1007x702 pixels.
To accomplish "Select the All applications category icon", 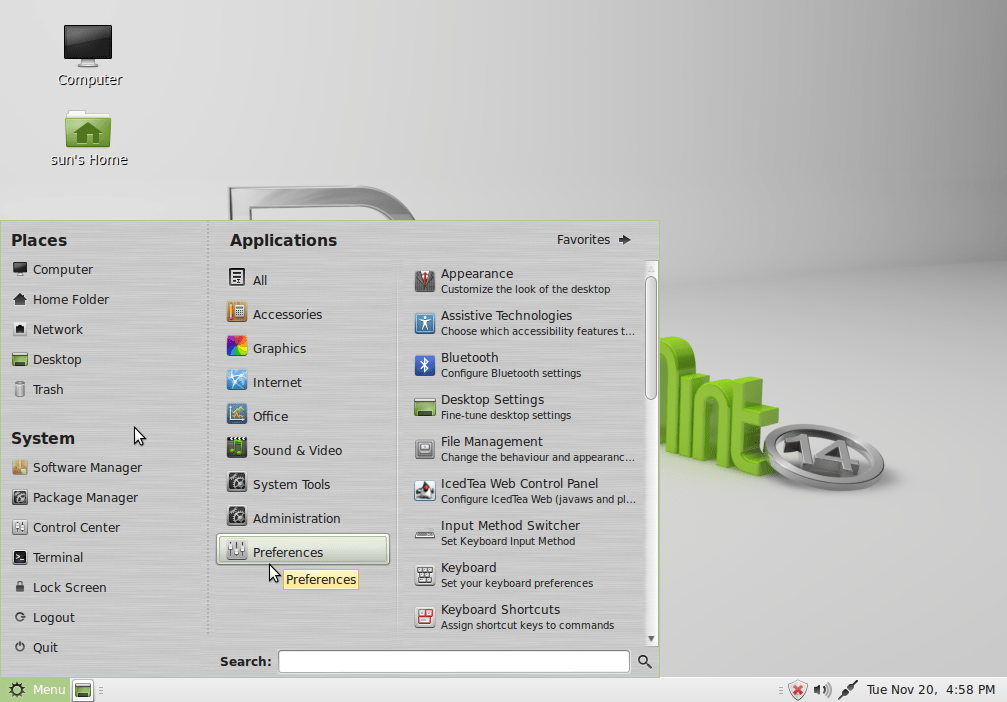I will (x=237, y=277).
